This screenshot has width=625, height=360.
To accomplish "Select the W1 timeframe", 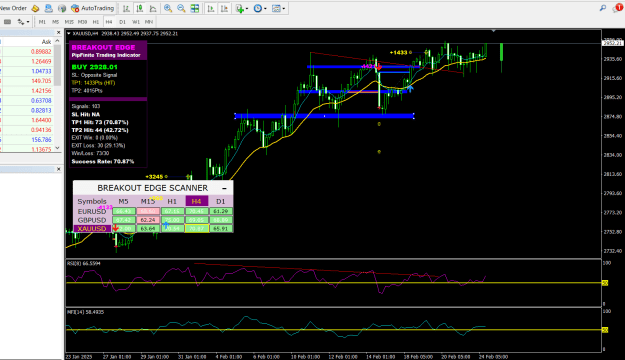I will pyautogui.click(x=136, y=22).
